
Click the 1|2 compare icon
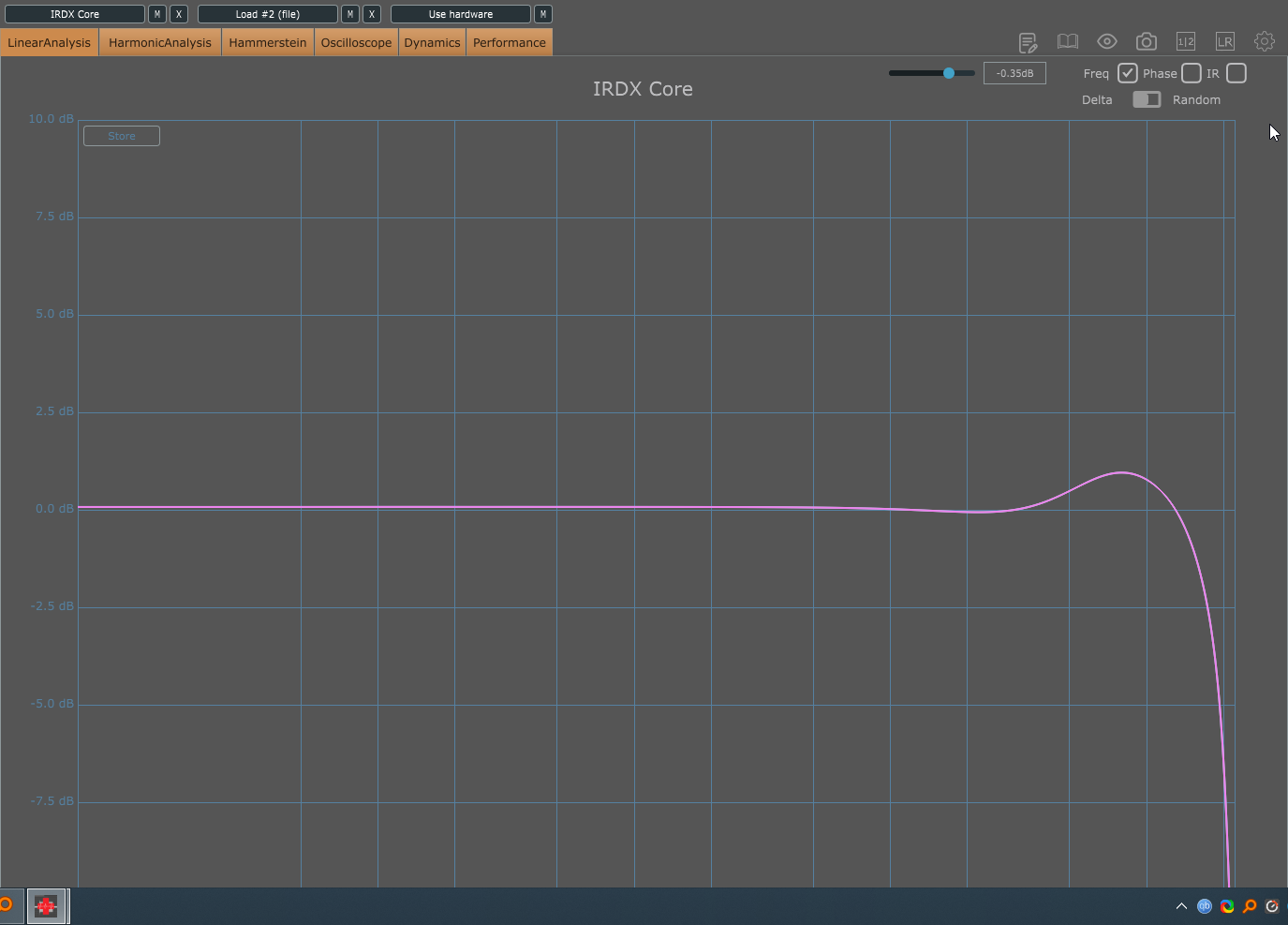1186,41
